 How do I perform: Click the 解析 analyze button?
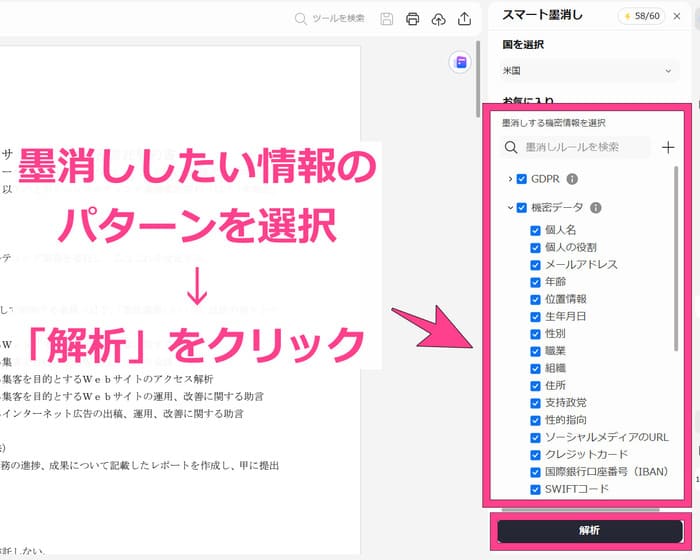tap(590, 531)
